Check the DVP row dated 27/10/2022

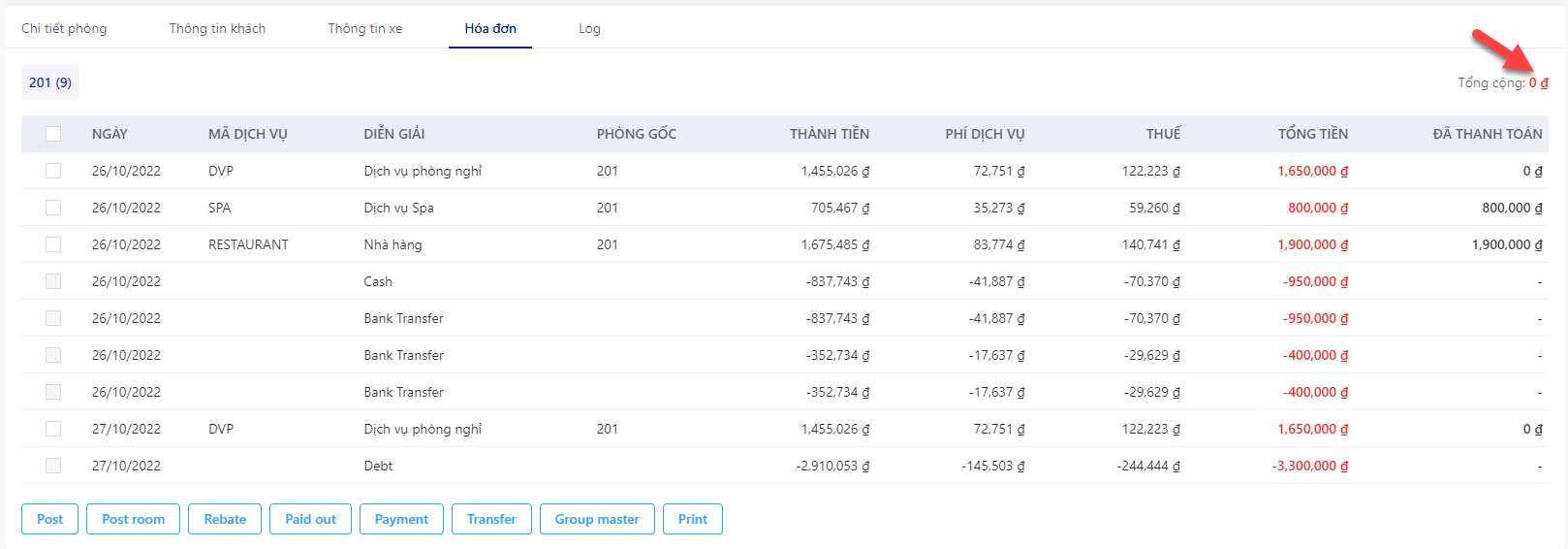pyautogui.click(x=53, y=429)
